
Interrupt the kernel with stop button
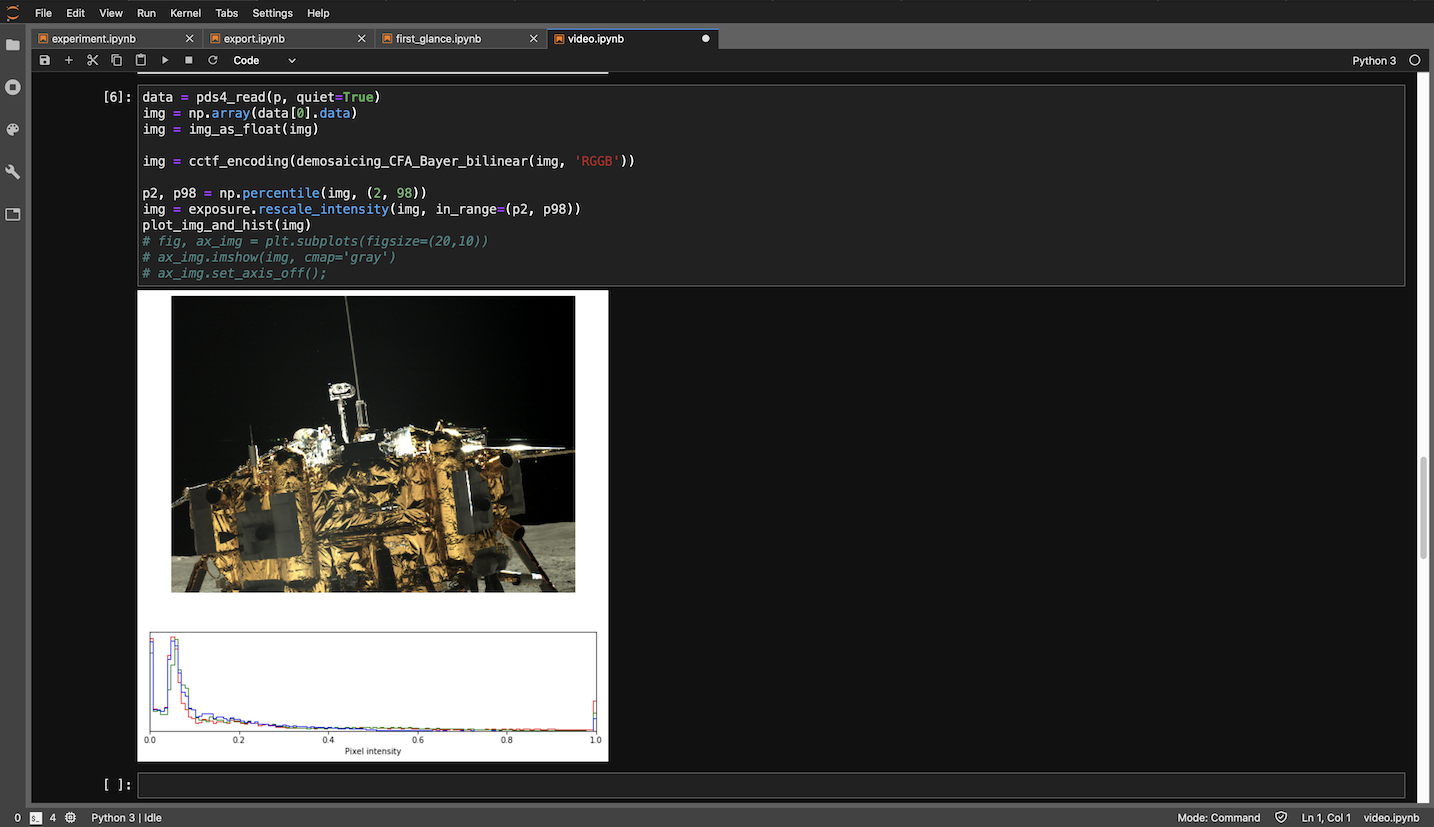click(189, 61)
